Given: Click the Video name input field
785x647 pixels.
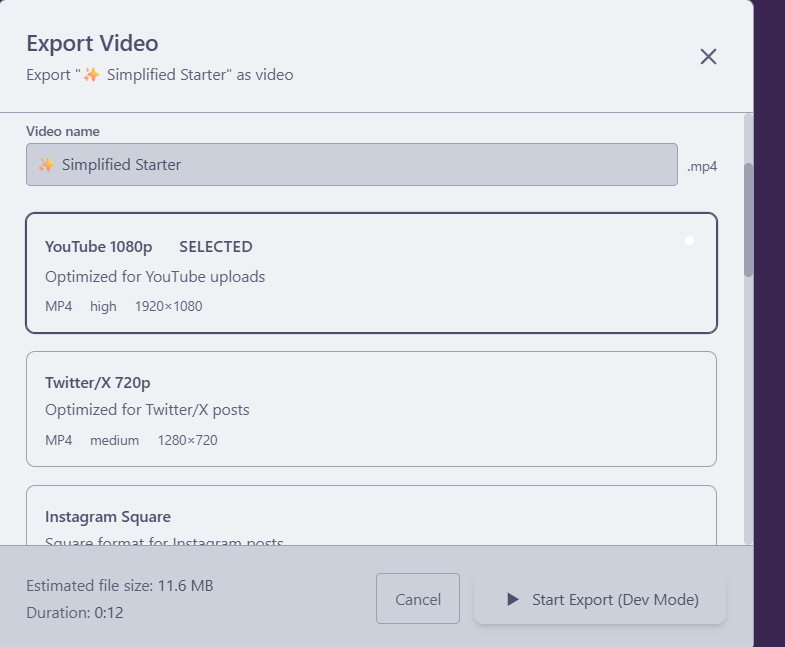Looking at the screenshot, I should point(351,165).
